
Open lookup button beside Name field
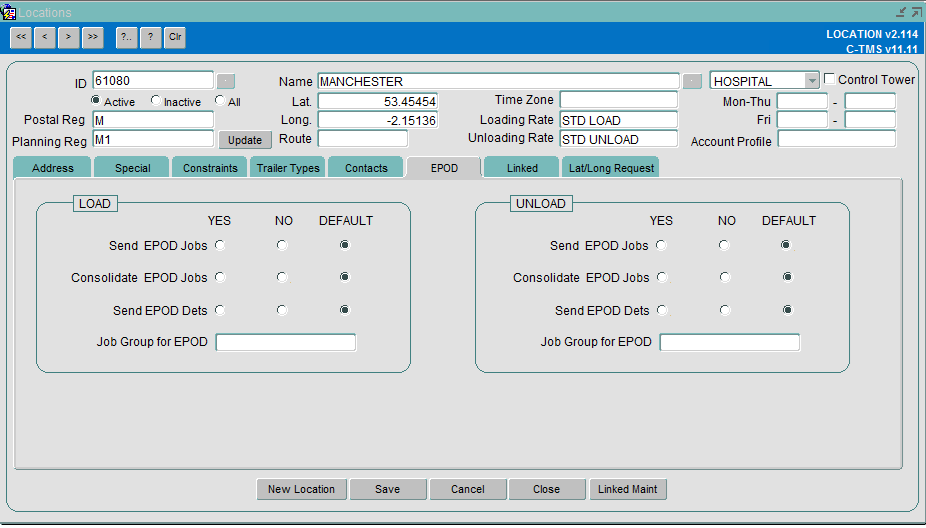coord(692,81)
